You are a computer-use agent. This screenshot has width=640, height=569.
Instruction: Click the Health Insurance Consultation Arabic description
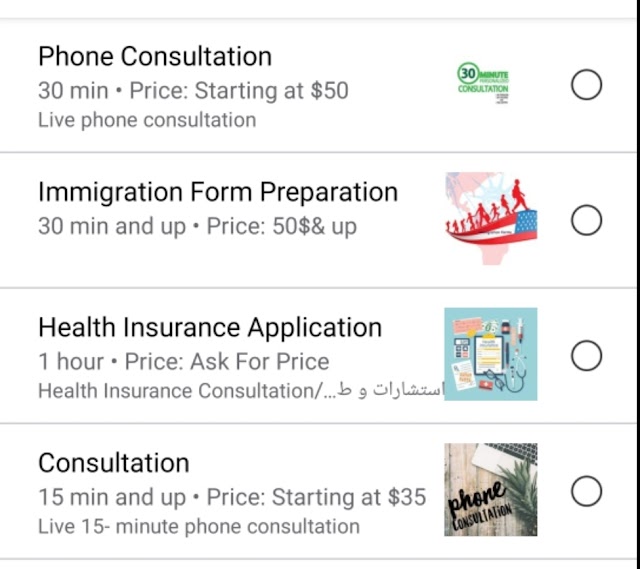coord(240,391)
